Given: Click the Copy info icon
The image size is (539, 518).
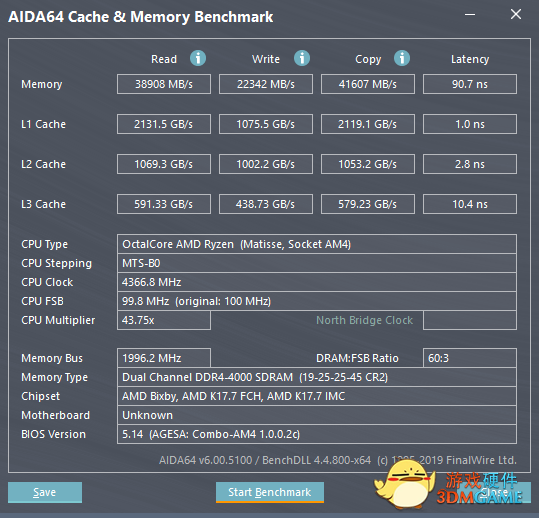Looking at the screenshot, I should tap(402, 58).
